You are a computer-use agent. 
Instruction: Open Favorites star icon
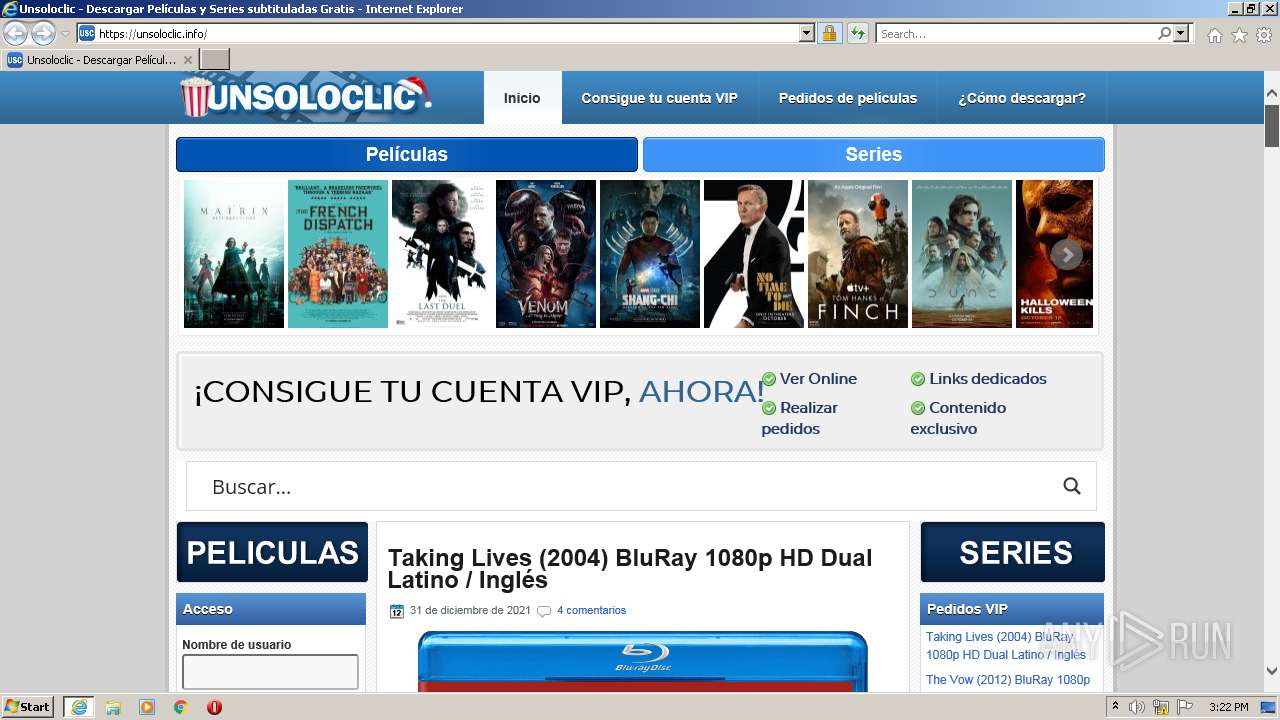[1239, 35]
